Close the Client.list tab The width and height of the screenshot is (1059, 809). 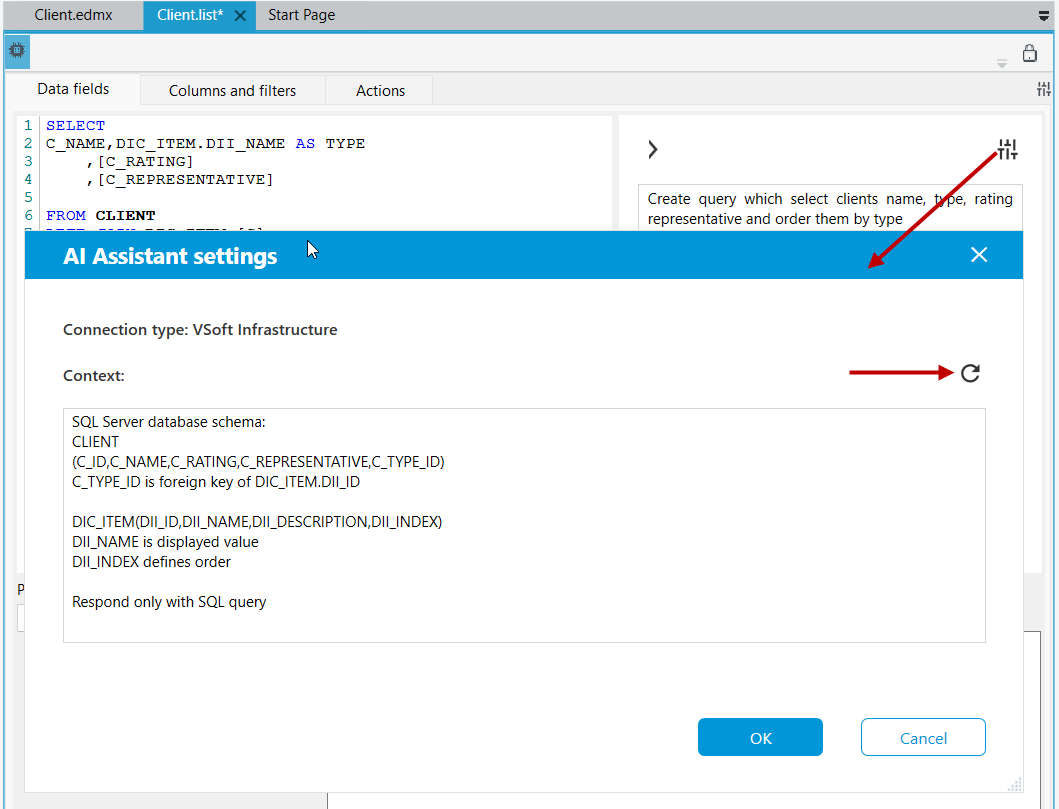(x=240, y=16)
